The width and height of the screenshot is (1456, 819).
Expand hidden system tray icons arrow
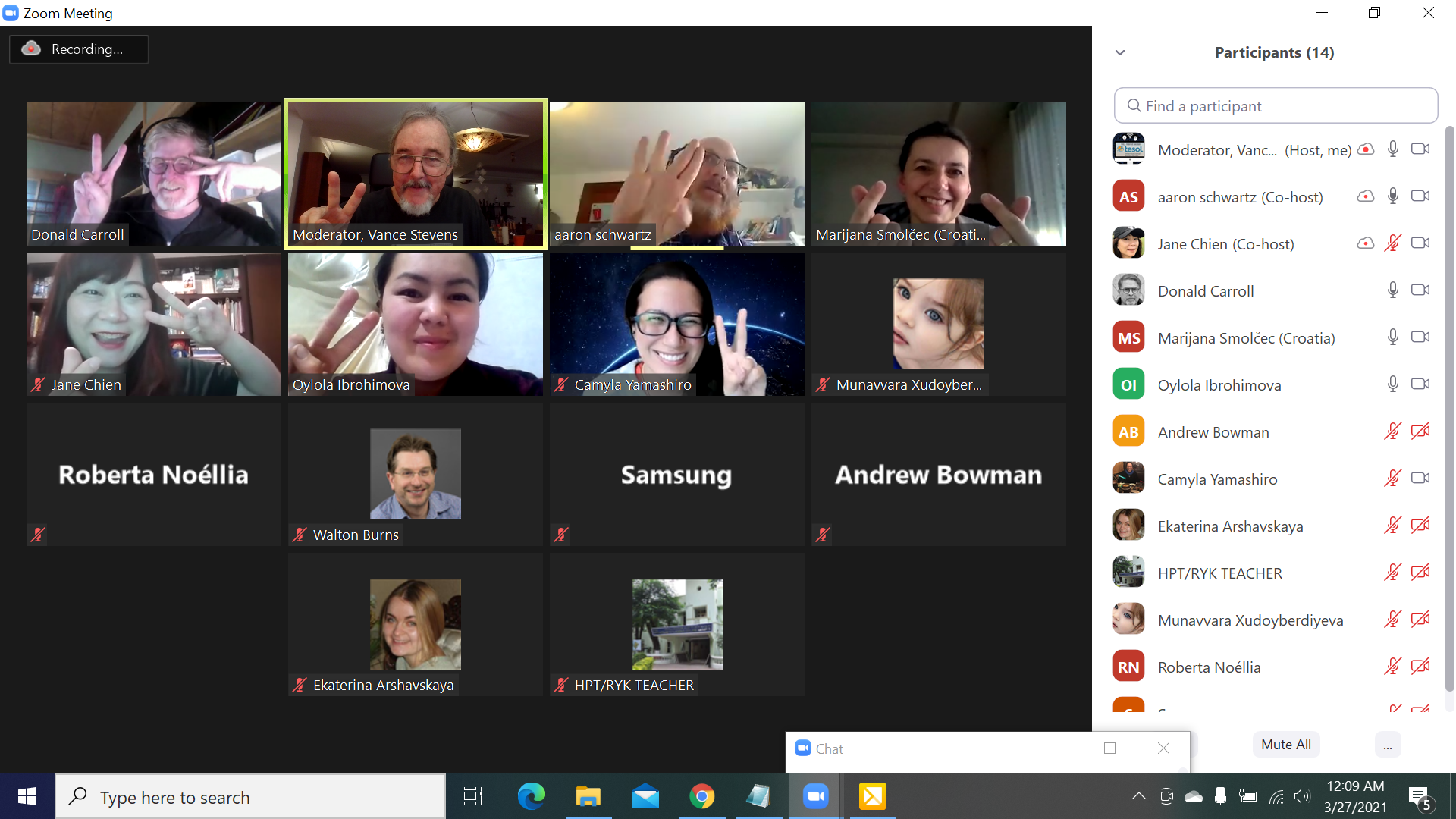point(1138,796)
